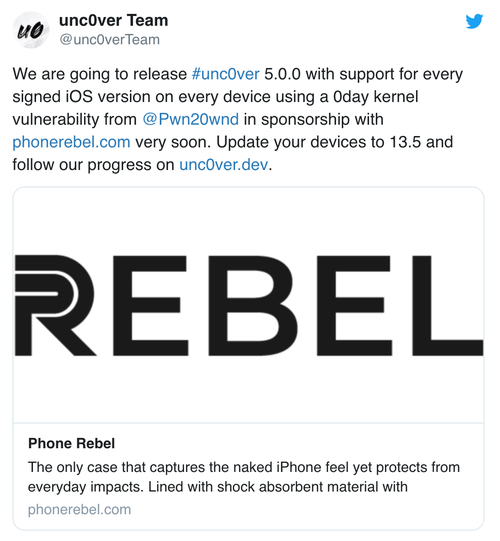Click the stylized R letter in logo
500x541 pixels.
coord(55,305)
